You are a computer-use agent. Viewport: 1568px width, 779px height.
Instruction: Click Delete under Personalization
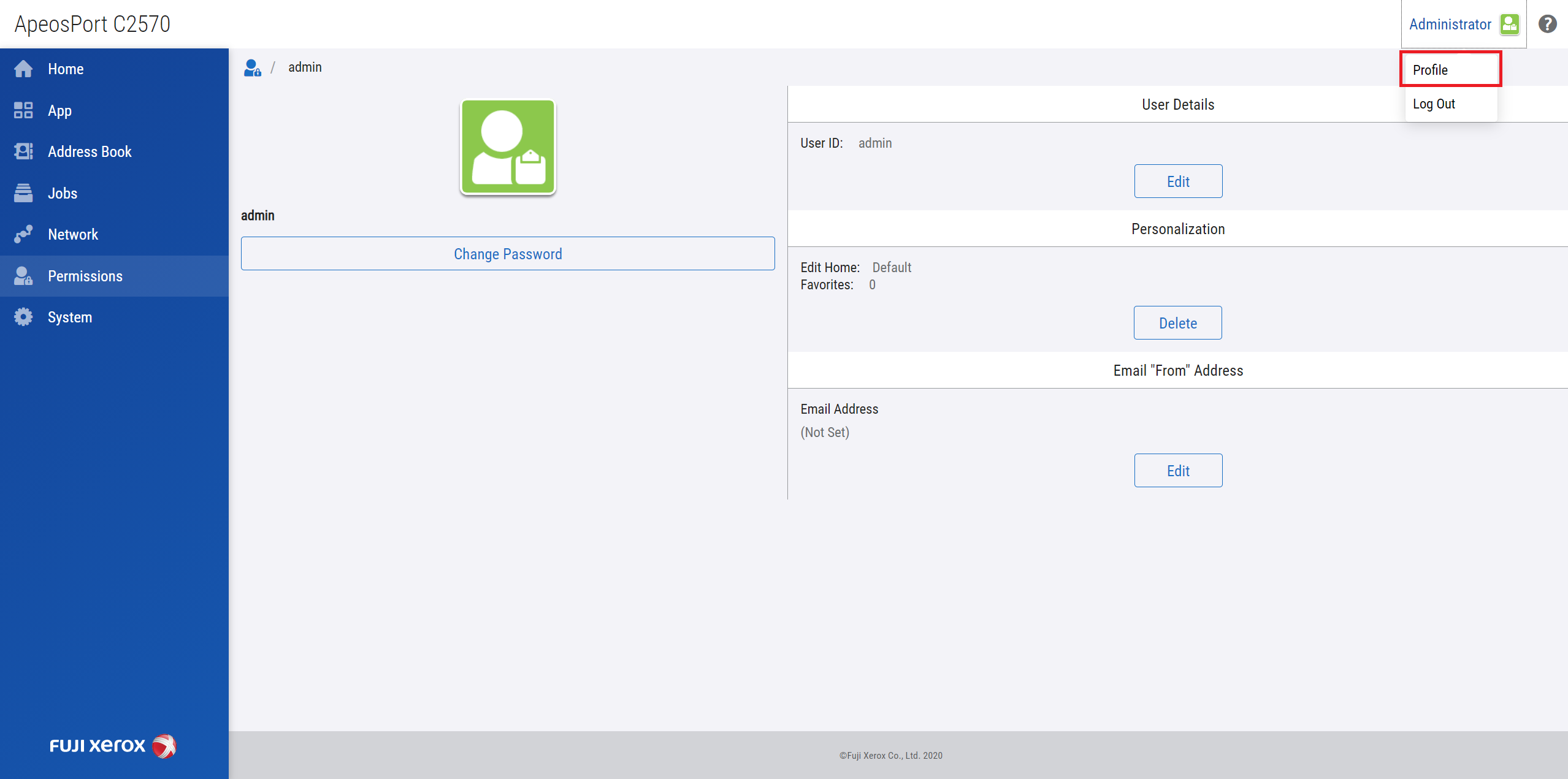[1177, 323]
